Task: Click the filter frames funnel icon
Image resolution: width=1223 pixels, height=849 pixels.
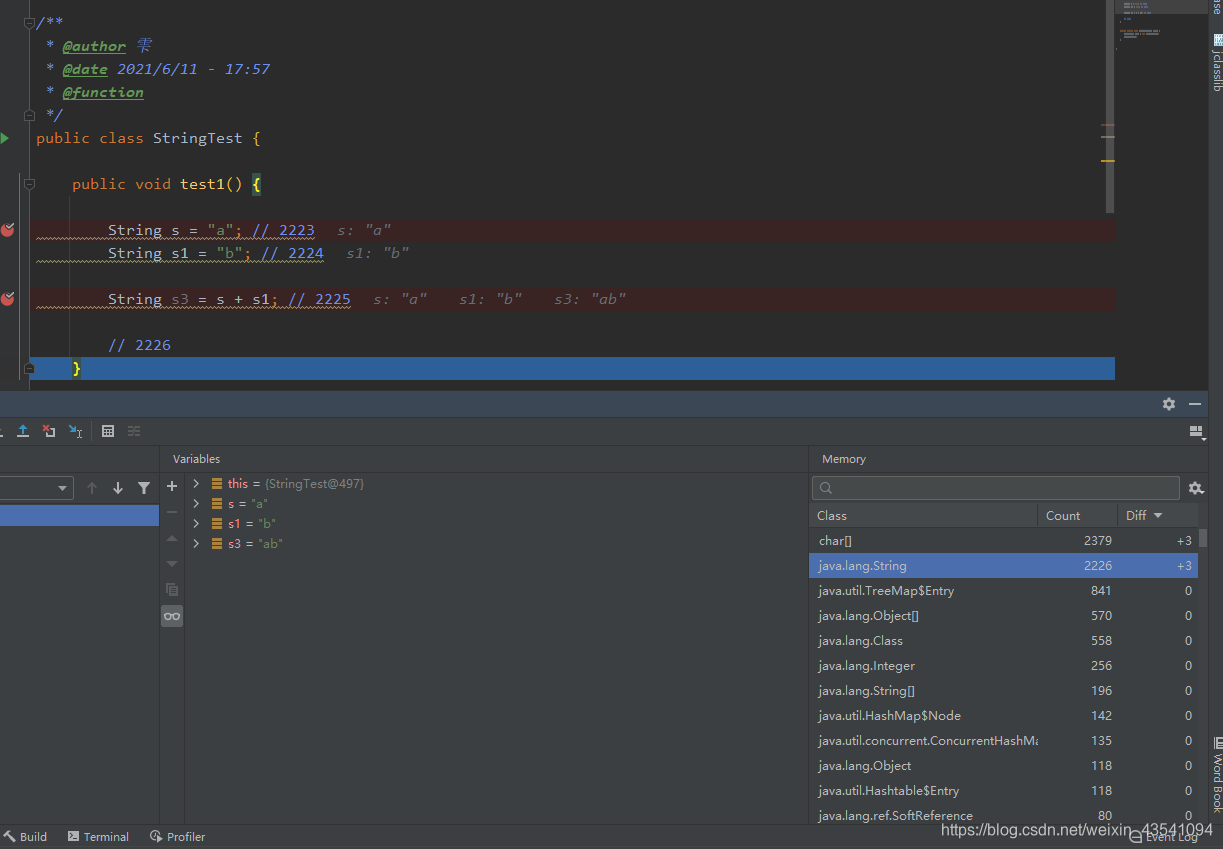Action: [144, 488]
